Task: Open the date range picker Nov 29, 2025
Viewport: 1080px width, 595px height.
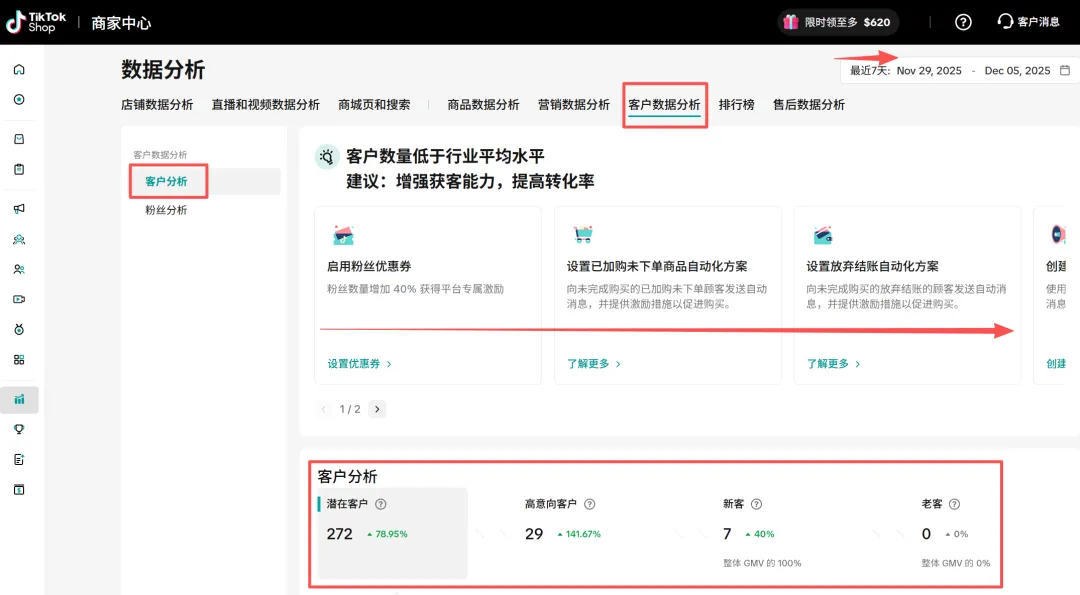Action: coord(928,71)
